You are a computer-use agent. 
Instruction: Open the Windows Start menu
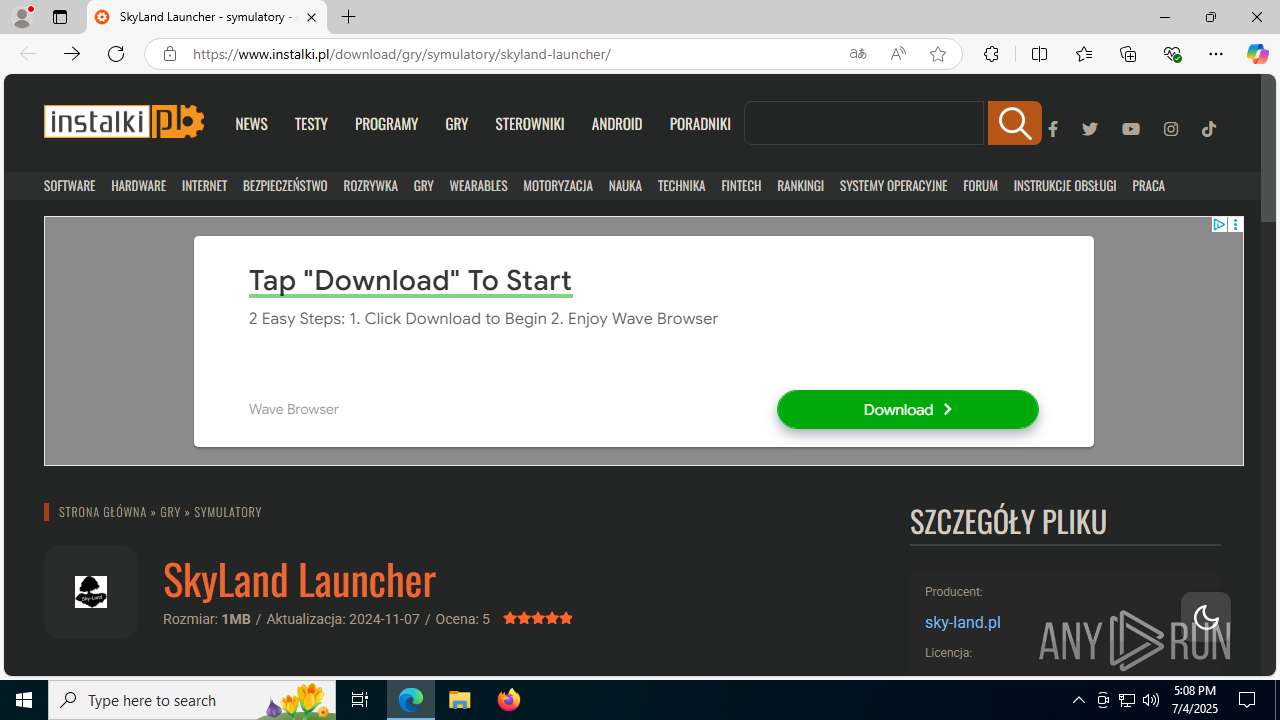coord(24,700)
